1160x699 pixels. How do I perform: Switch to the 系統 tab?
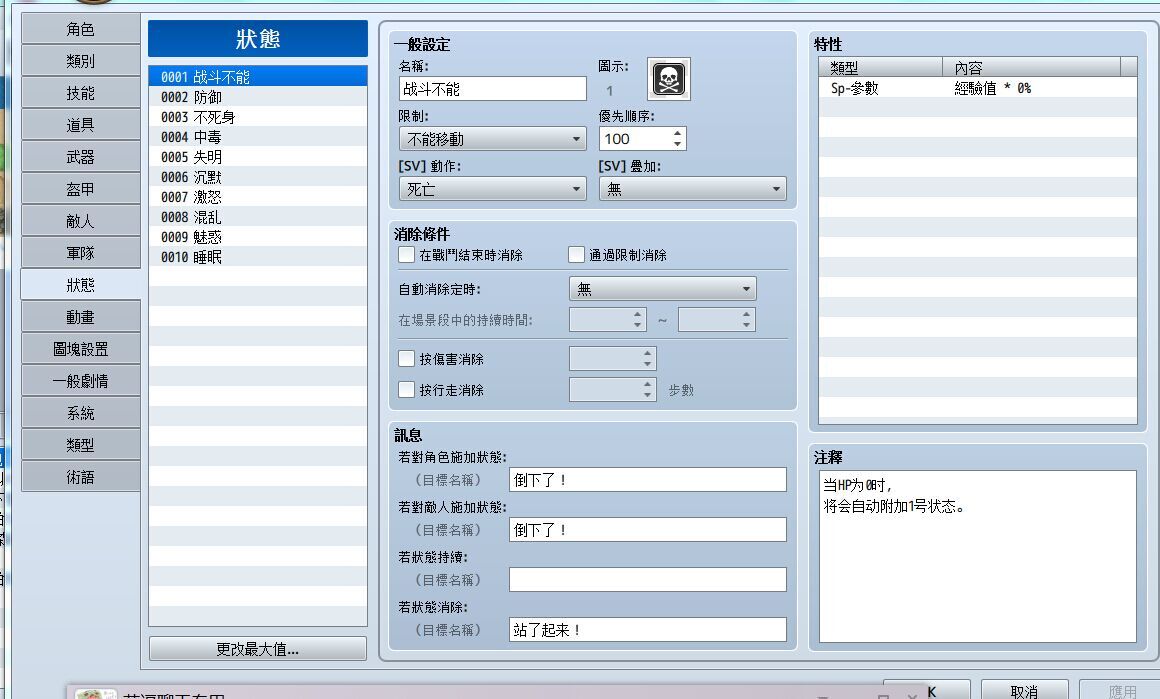(81, 413)
